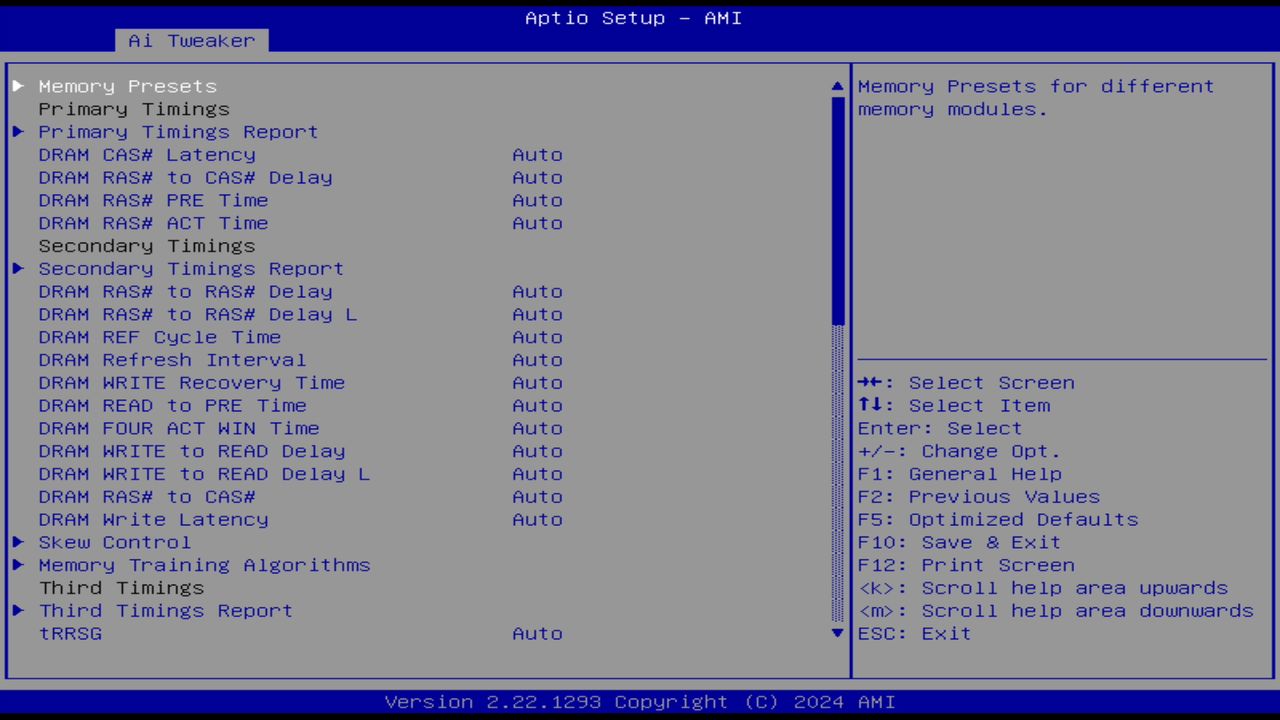Select the DRAM READ to PRE Time label
The width and height of the screenshot is (1280, 720).
172,406
